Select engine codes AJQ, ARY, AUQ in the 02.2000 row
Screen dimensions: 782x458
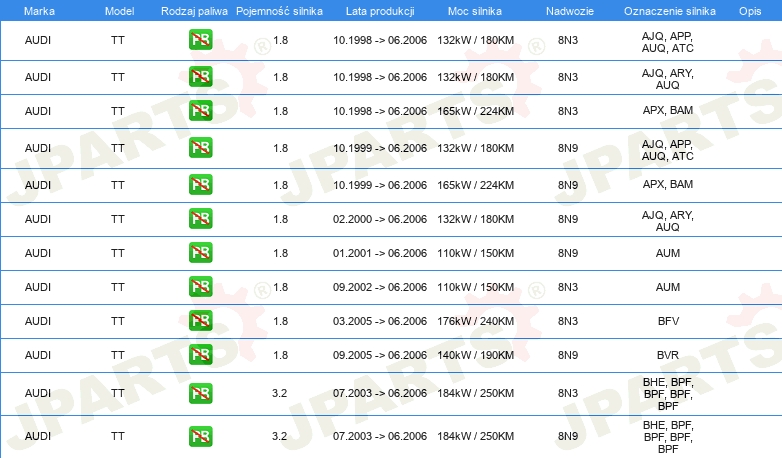668,221
